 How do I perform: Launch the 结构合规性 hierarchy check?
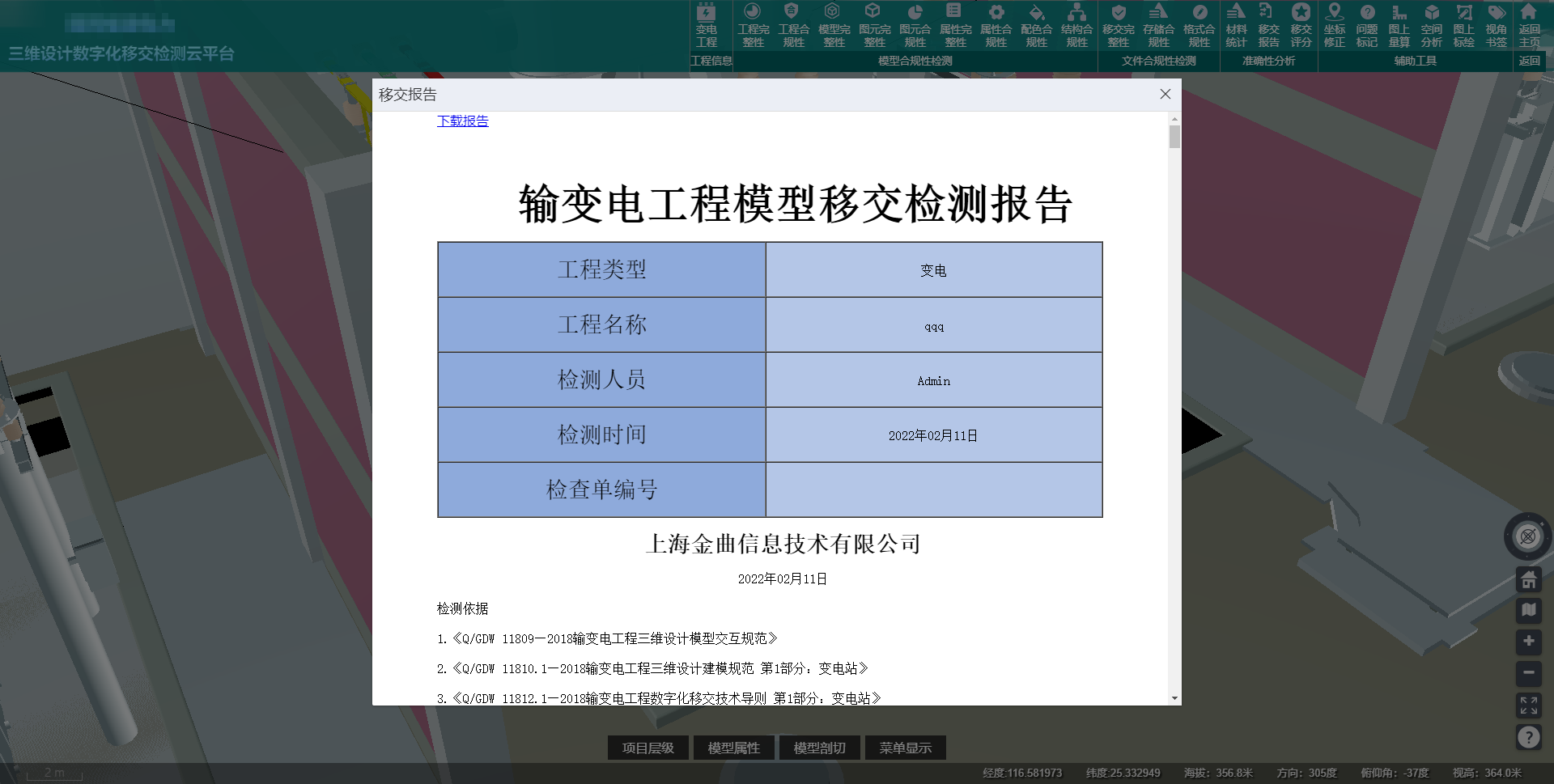click(x=1076, y=26)
